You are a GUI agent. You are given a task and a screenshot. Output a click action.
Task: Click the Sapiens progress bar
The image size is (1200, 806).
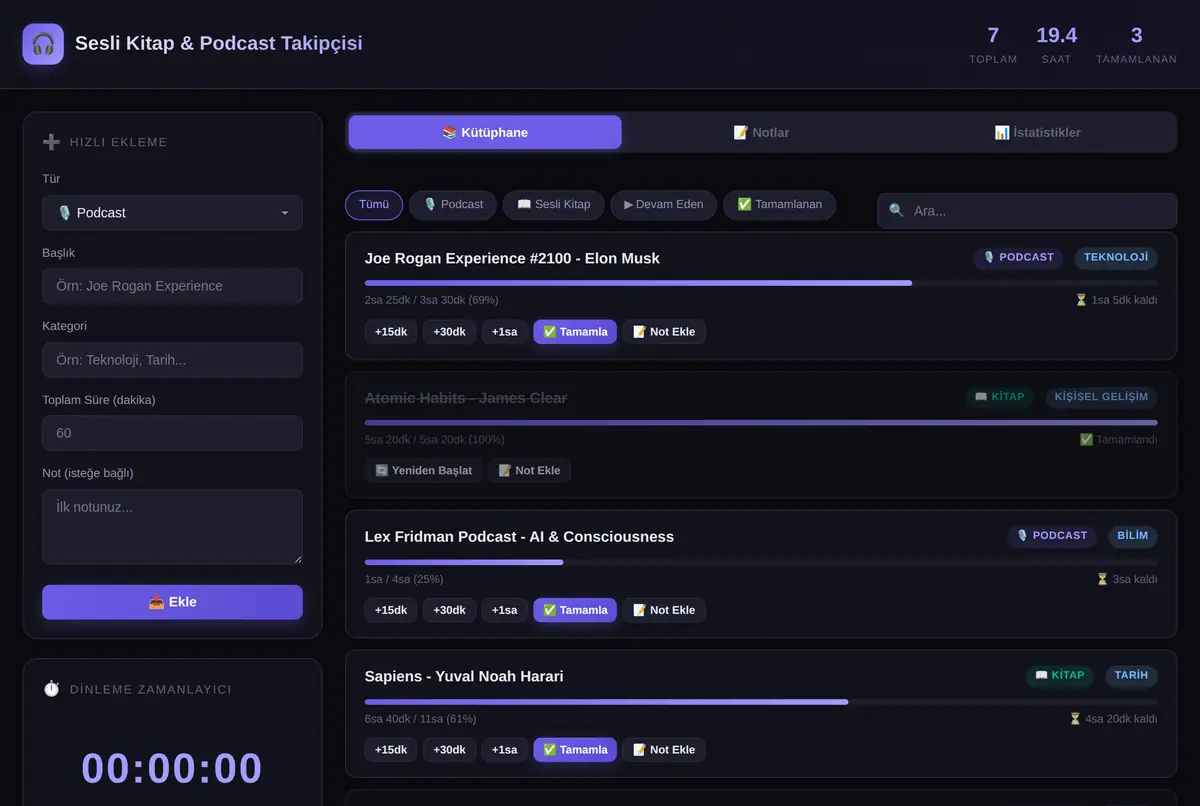coord(761,702)
